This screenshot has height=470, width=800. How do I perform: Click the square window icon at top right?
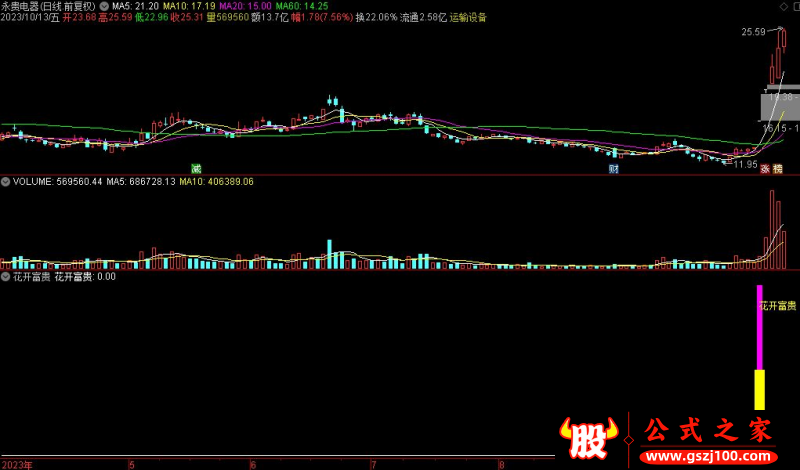(x=795, y=6)
